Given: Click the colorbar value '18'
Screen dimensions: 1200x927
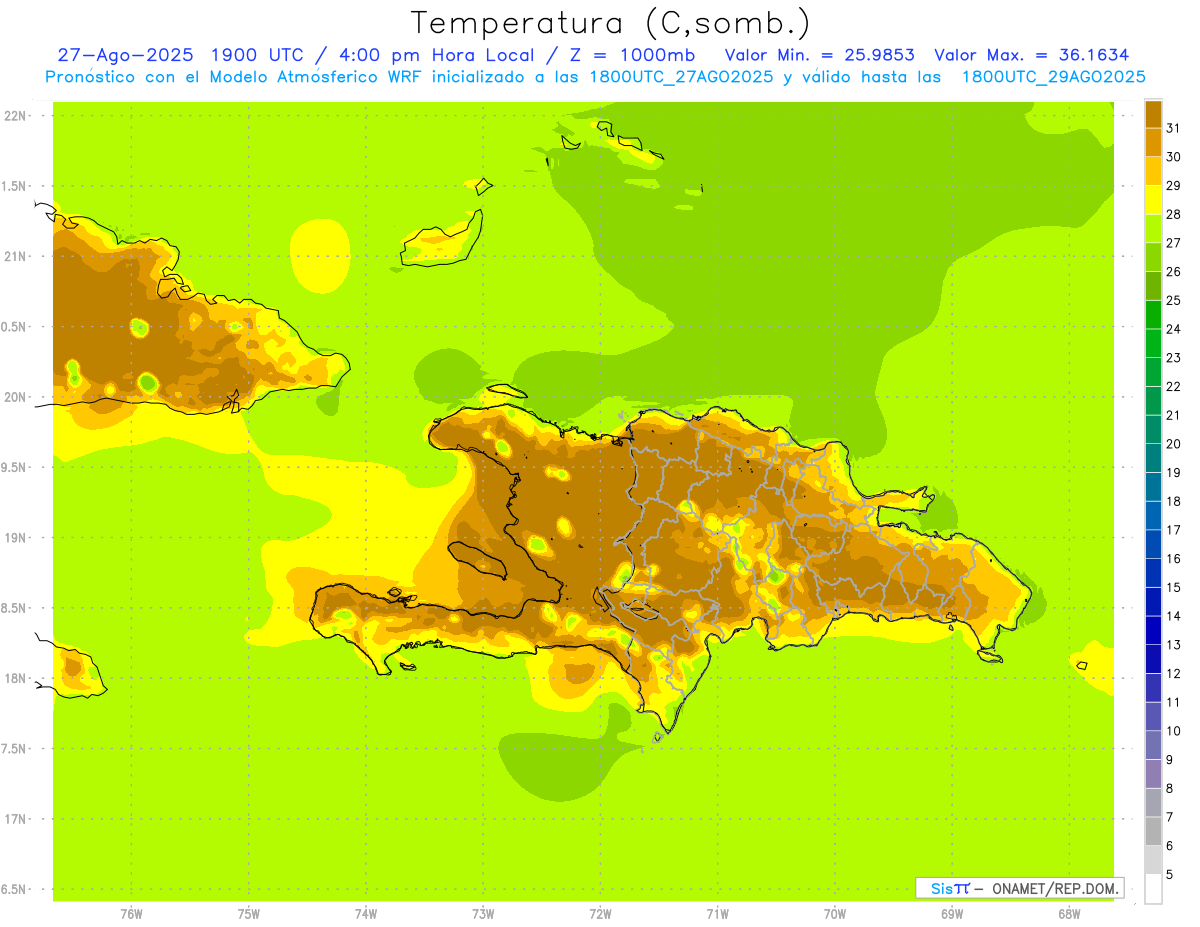Looking at the screenshot, I should point(1173,501).
